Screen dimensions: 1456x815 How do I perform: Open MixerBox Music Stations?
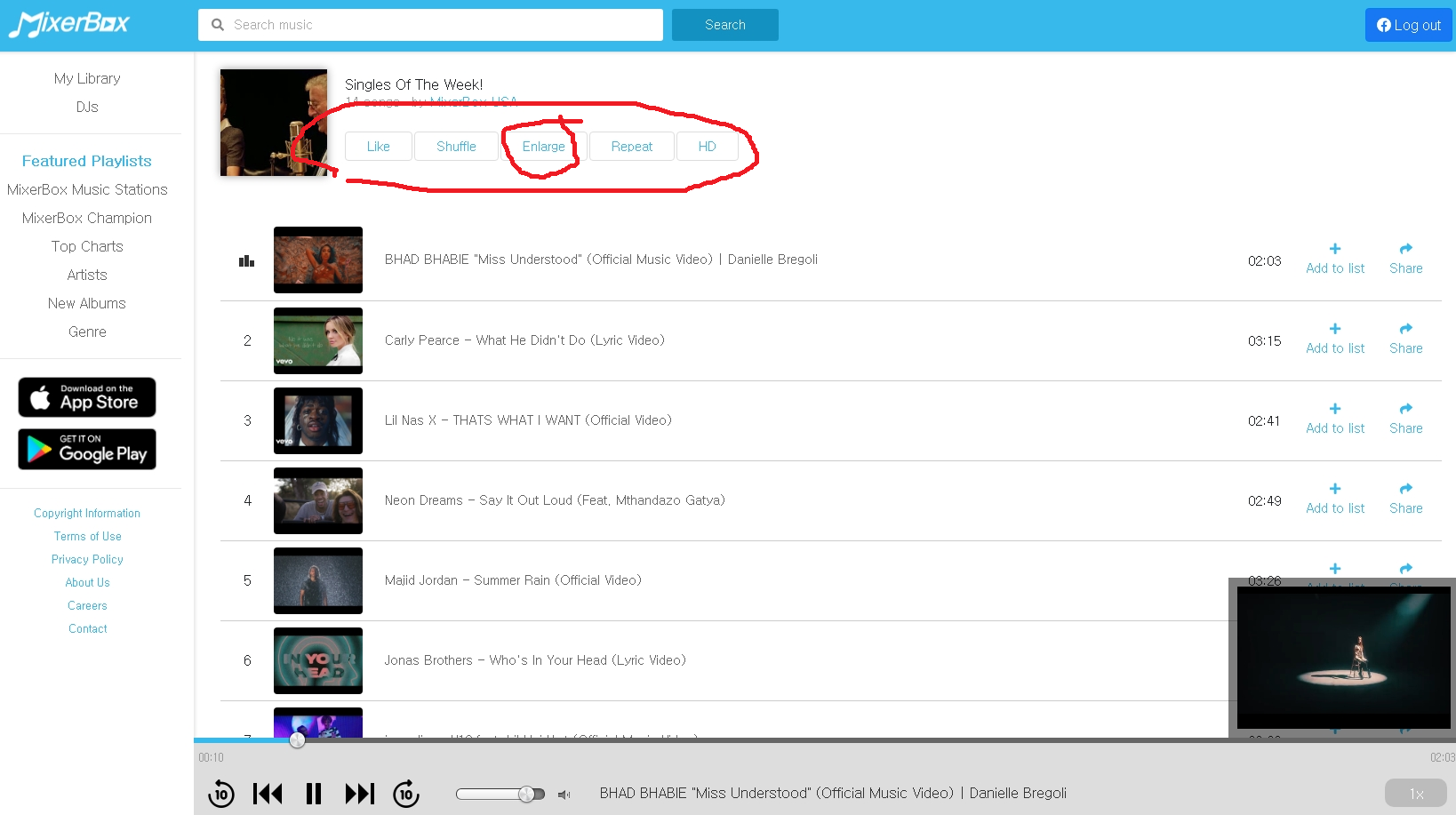pos(87,189)
